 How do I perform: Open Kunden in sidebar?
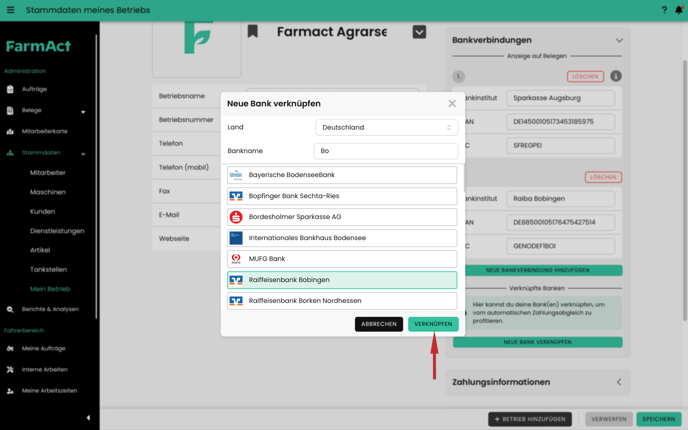click(x=43, y=211)
